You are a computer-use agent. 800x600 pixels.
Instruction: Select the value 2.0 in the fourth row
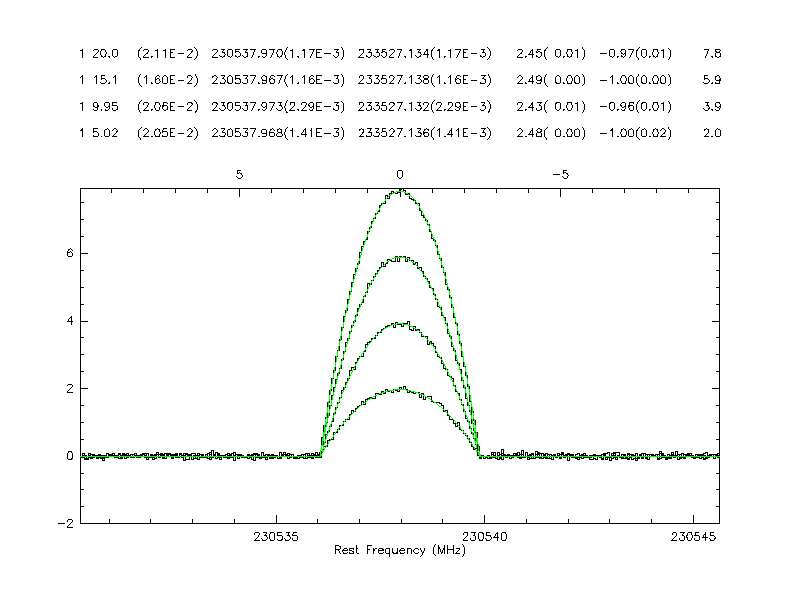[712, 134]
